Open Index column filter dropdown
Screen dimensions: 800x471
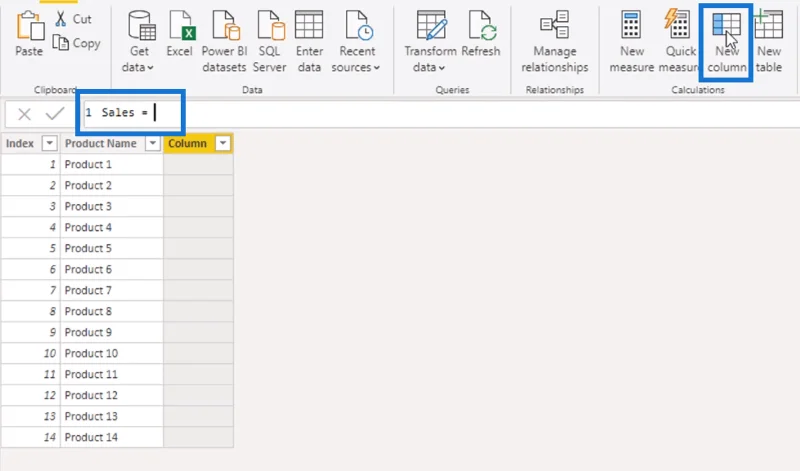49,143
